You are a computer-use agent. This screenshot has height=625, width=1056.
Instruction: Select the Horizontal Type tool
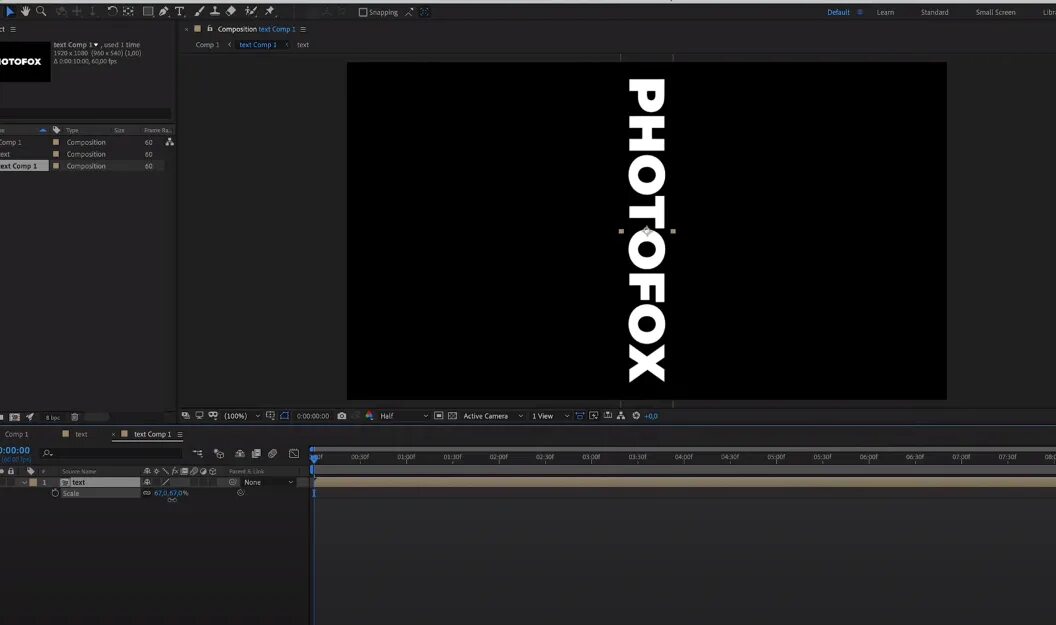[x=180, y=11]
